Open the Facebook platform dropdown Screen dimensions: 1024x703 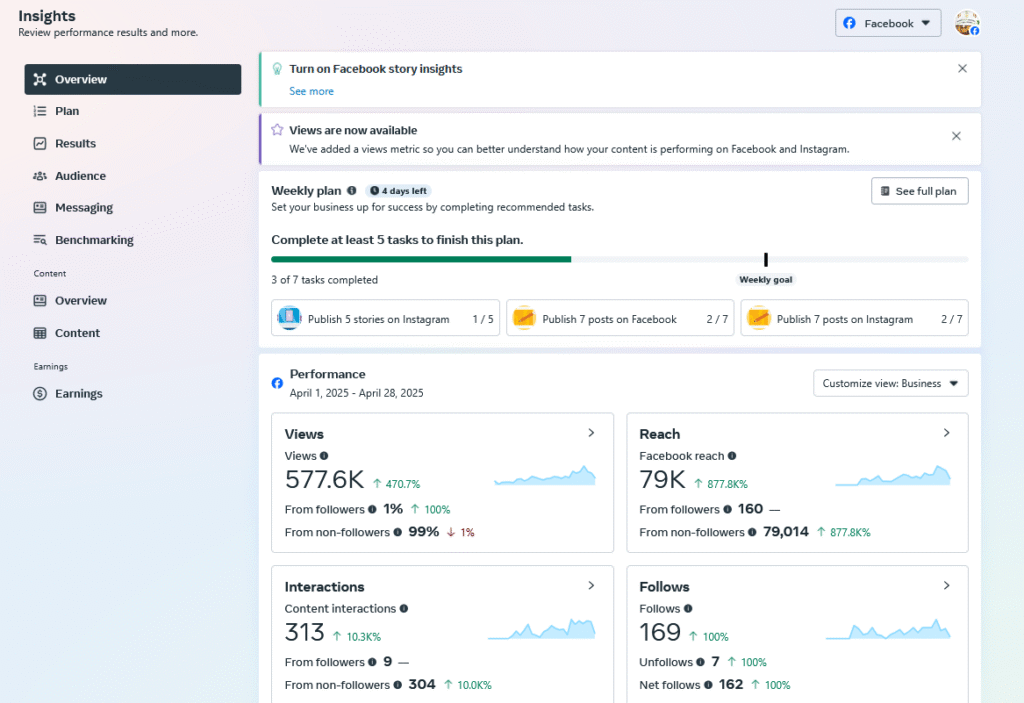click(x=888, y=23)
